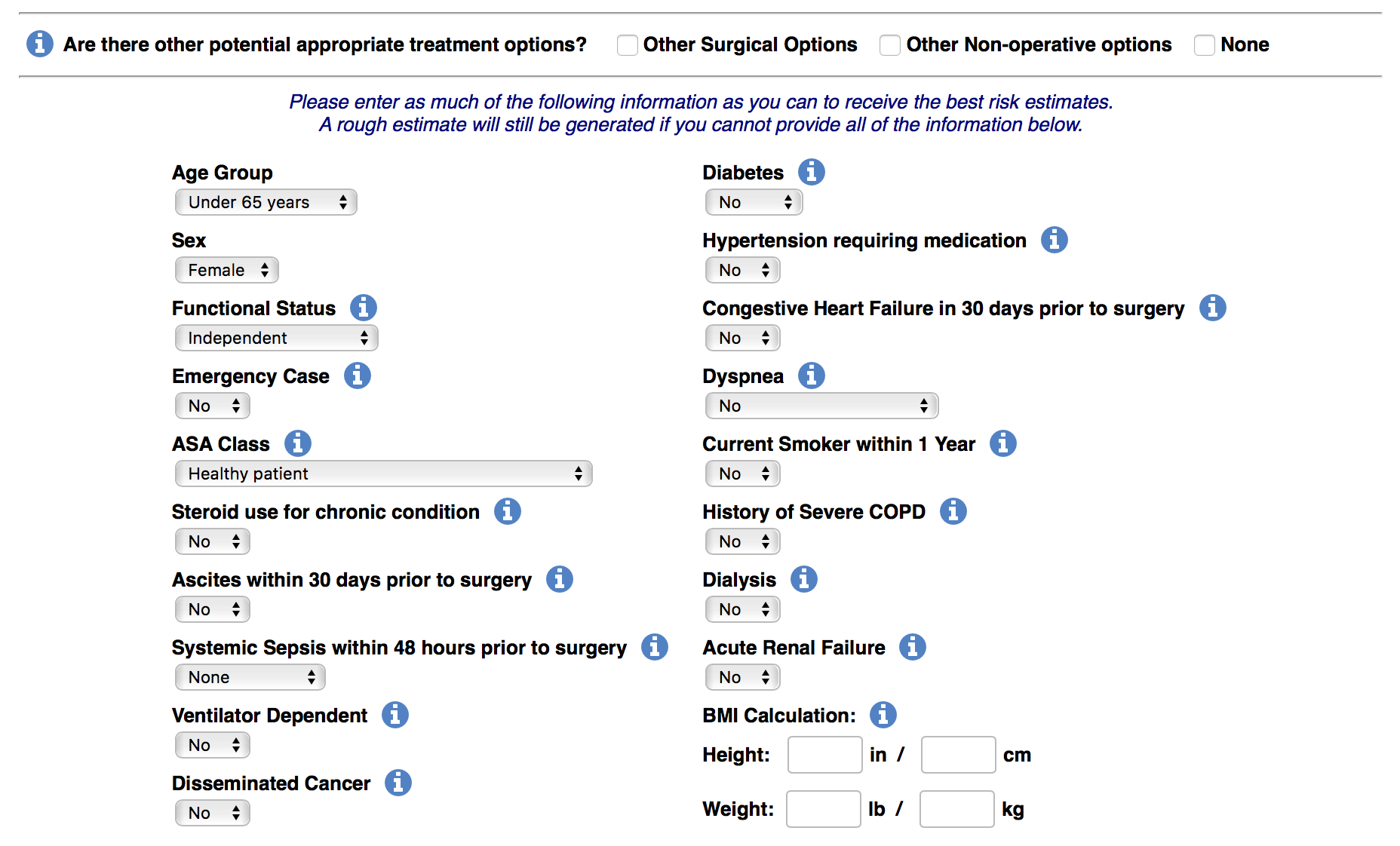
Task: Open the Age Group dropdown
Action: pyautogui.click(x=266, y=202)
